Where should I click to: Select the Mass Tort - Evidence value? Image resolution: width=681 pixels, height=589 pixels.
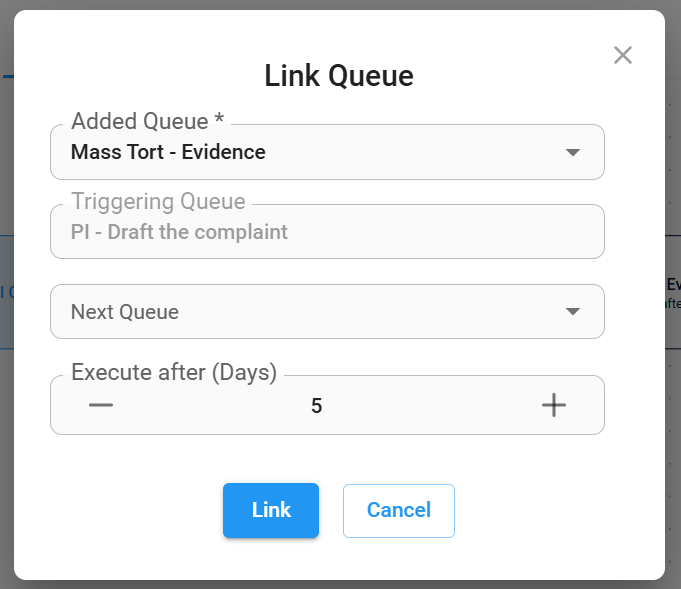point(168,152)
